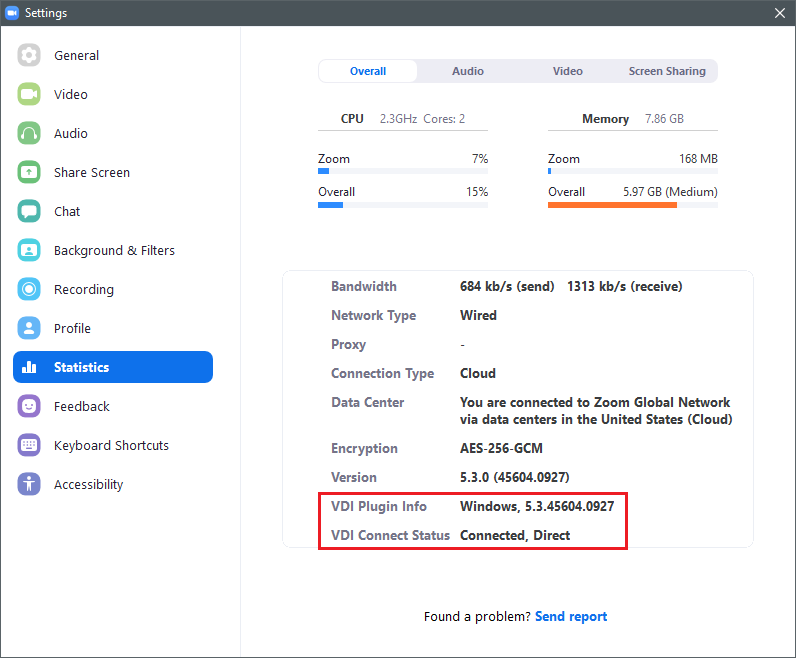Click the Send report link
The width and height of the screenshot is (796, 658).
point(571,617)
